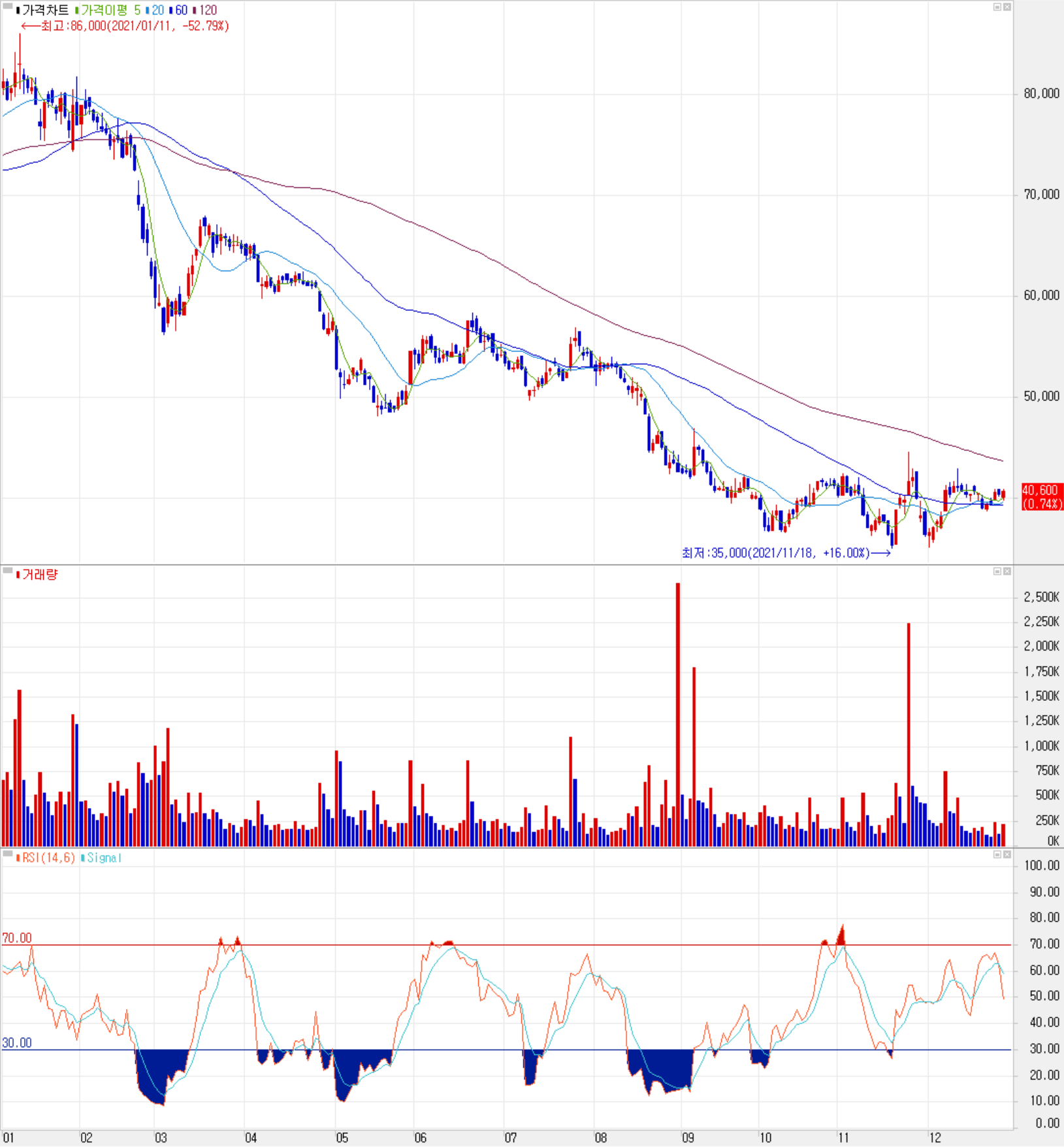Click the RSI 70.00 overbought line label

coord(17,938)
